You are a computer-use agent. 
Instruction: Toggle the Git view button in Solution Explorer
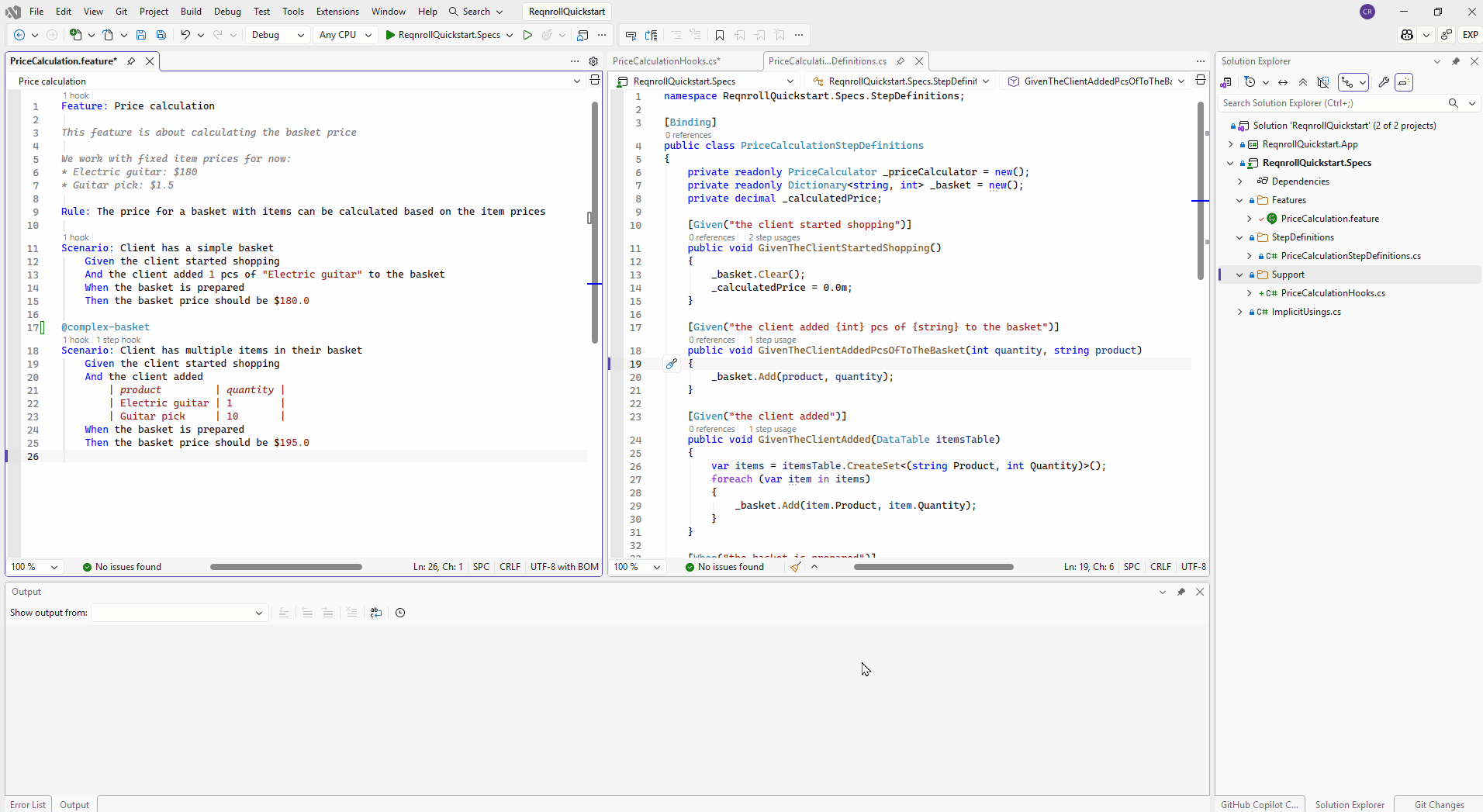tap(1348, 82)
